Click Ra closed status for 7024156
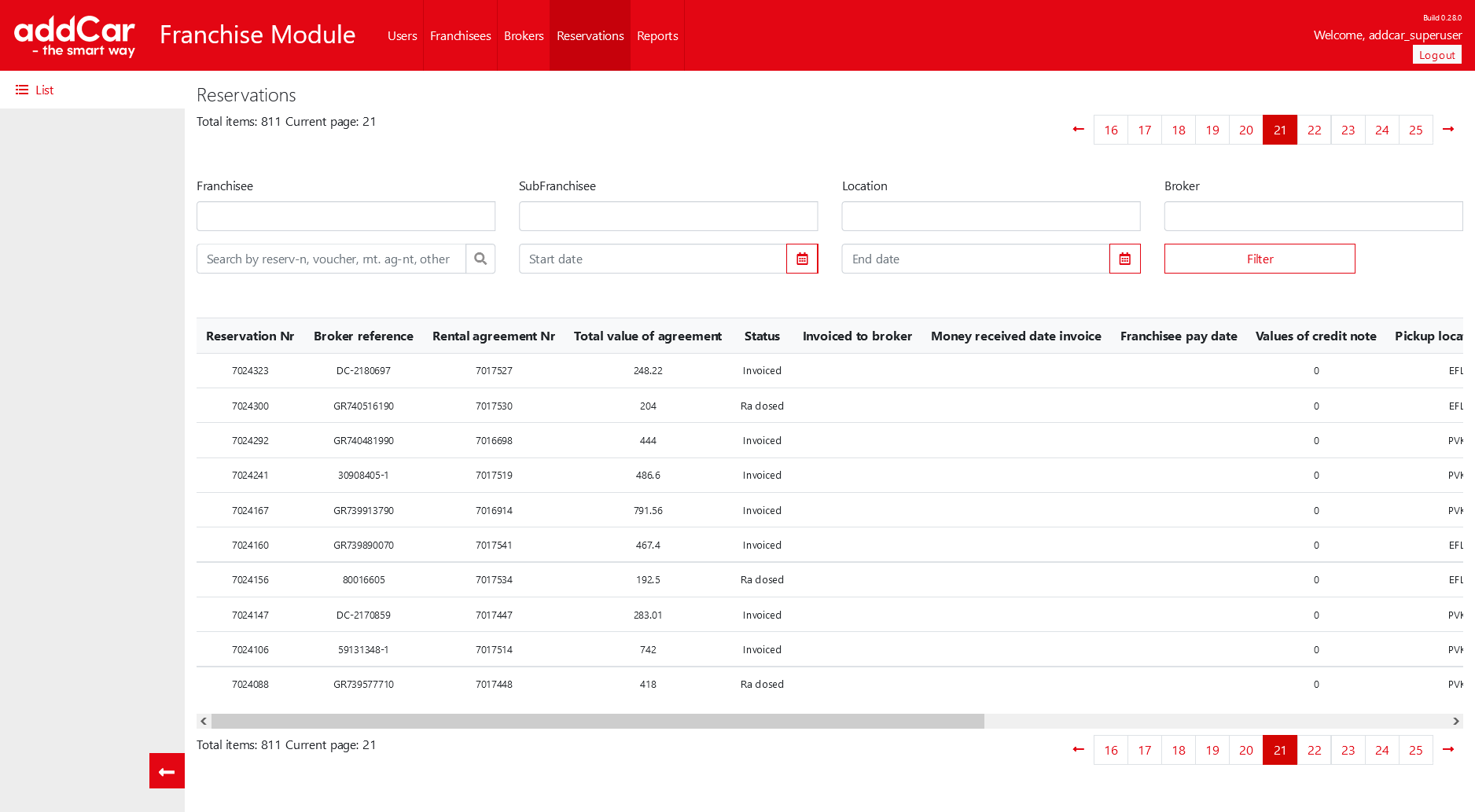 point(762,580)
